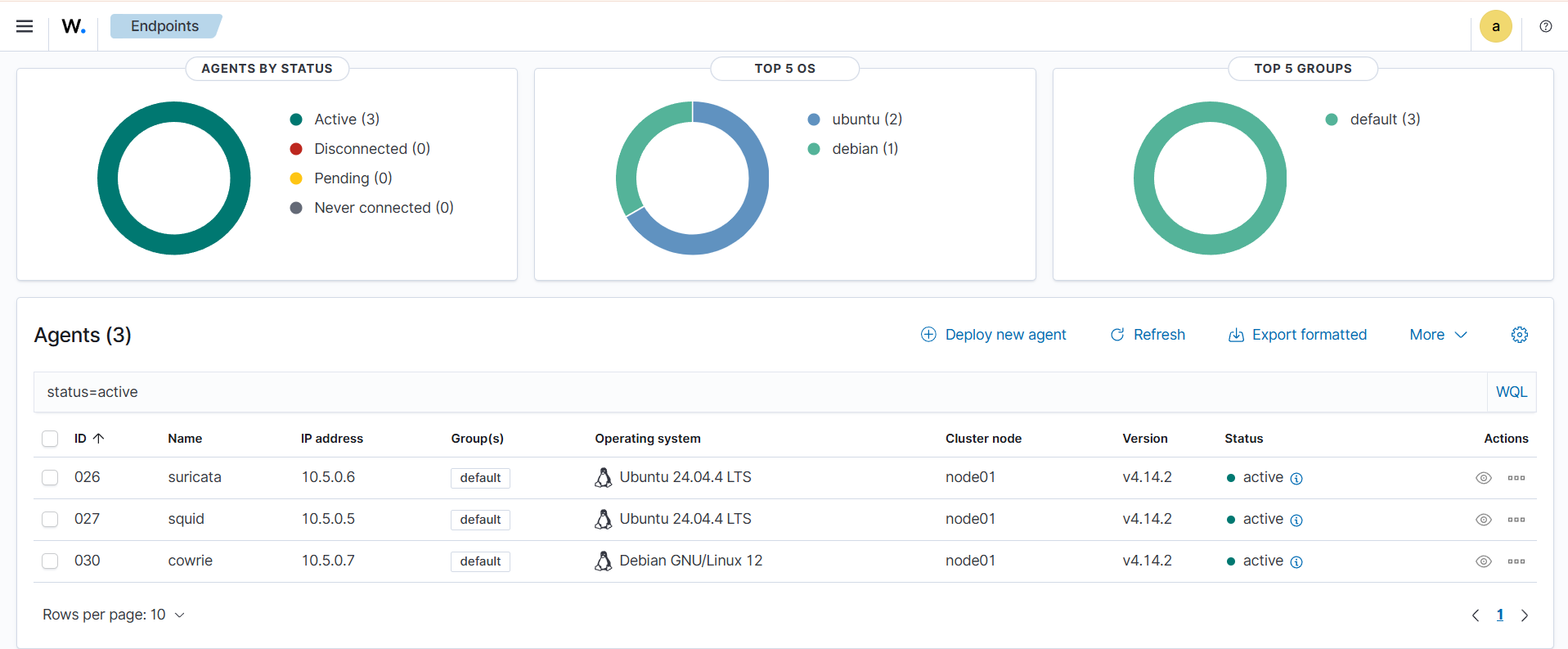Toggle Disconnected legend item

click(360, 149)
